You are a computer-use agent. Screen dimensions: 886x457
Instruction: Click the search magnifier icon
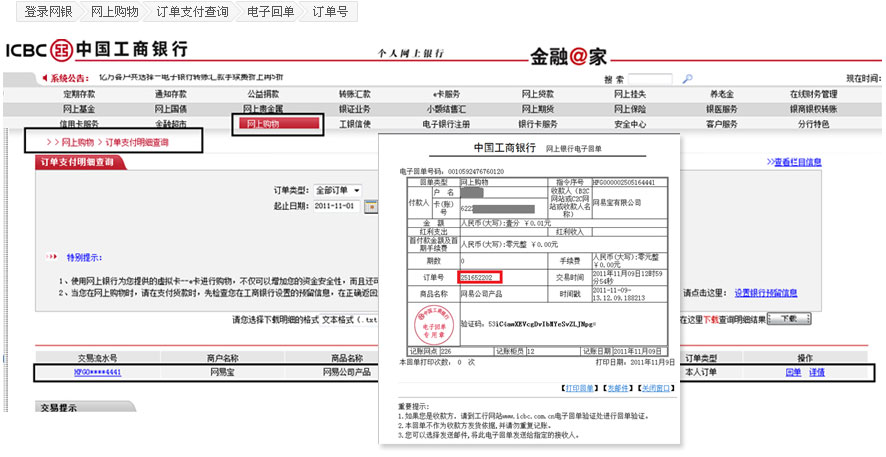pyautogui.click(x=687, y=79)
